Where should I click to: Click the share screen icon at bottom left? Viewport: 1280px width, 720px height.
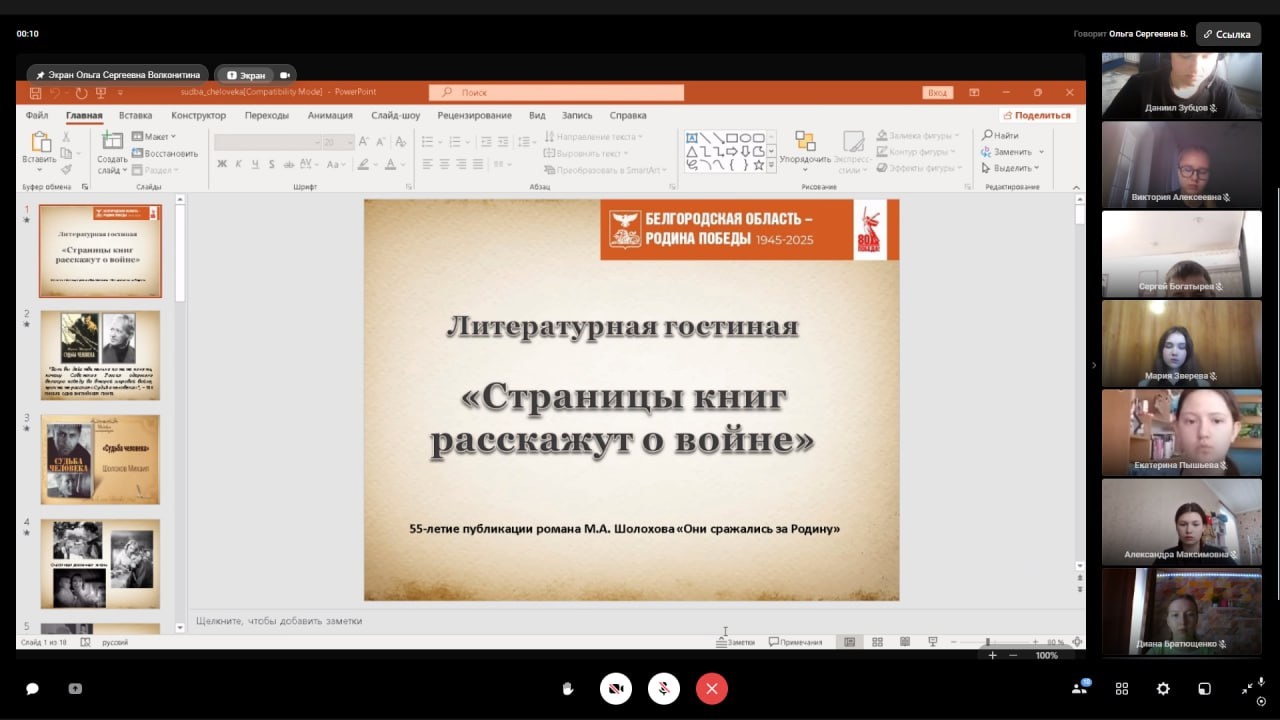click(75, 689)
